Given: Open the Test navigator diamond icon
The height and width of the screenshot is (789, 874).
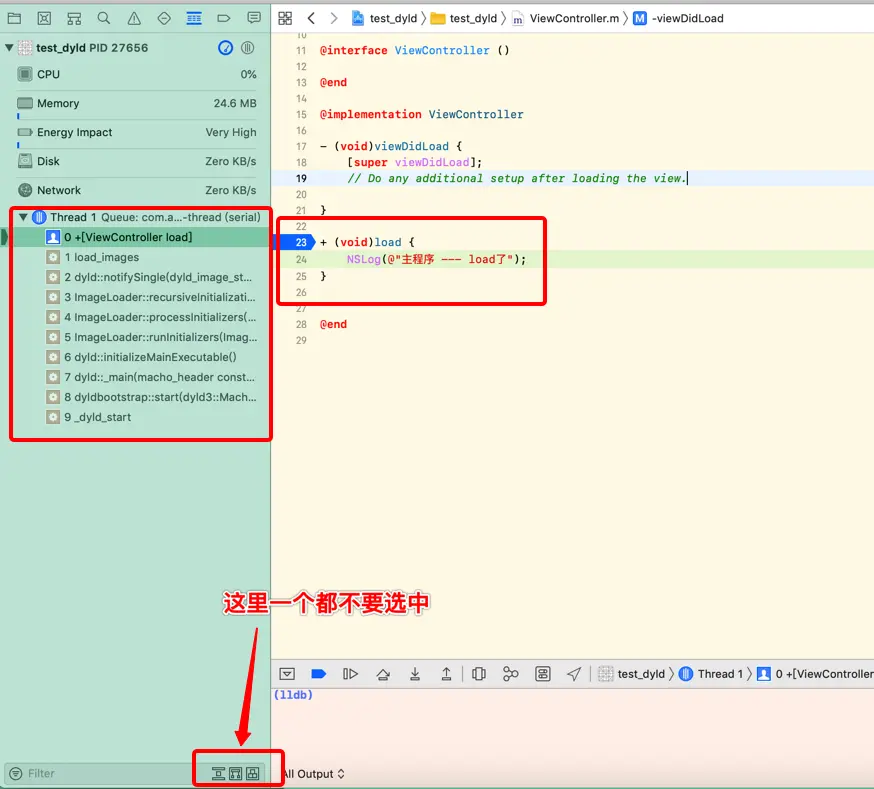Looking at the screenshot, I should point(164,18).
